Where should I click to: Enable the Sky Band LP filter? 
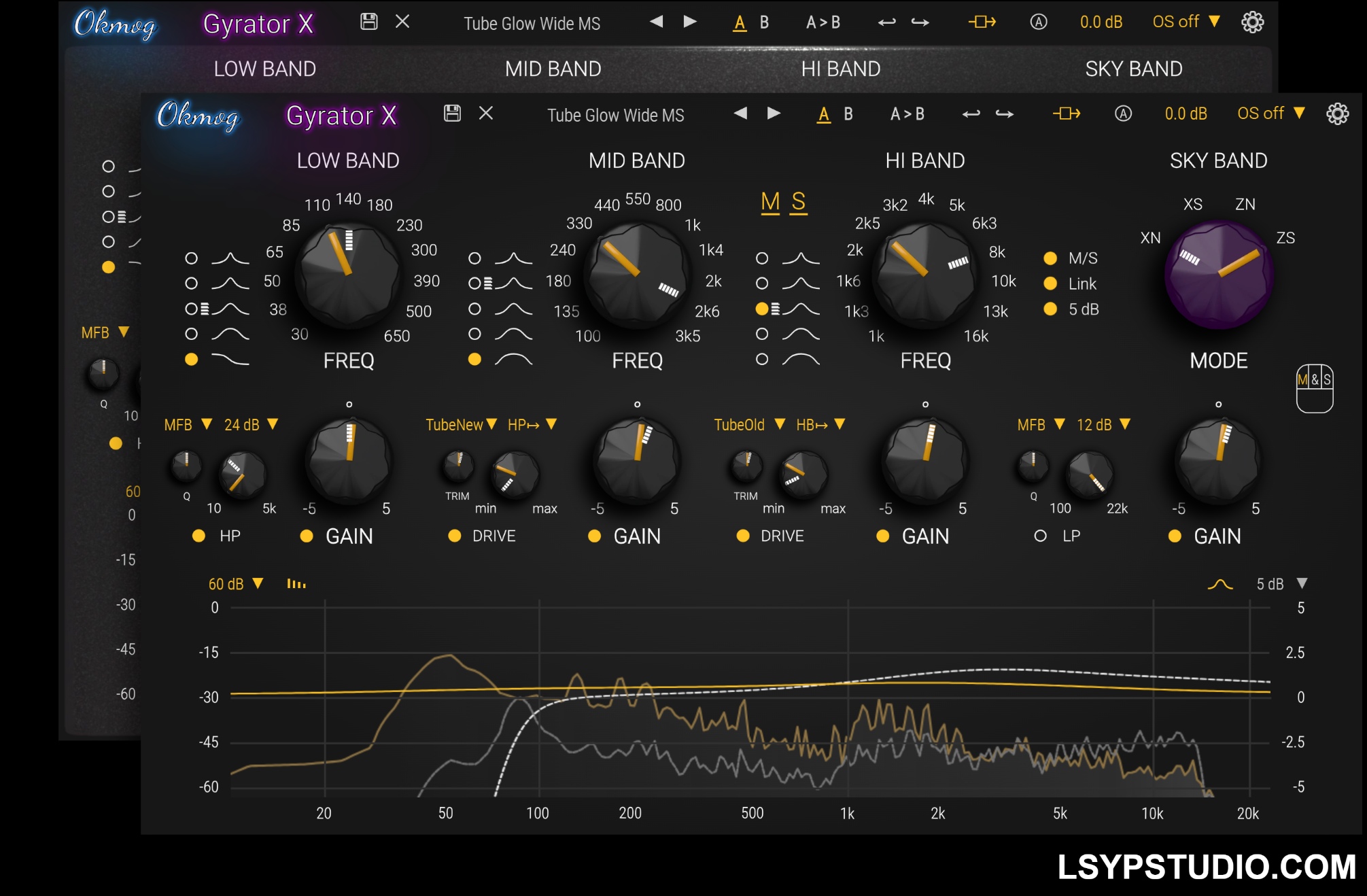pyautogui.click(x=1040, y=536)
